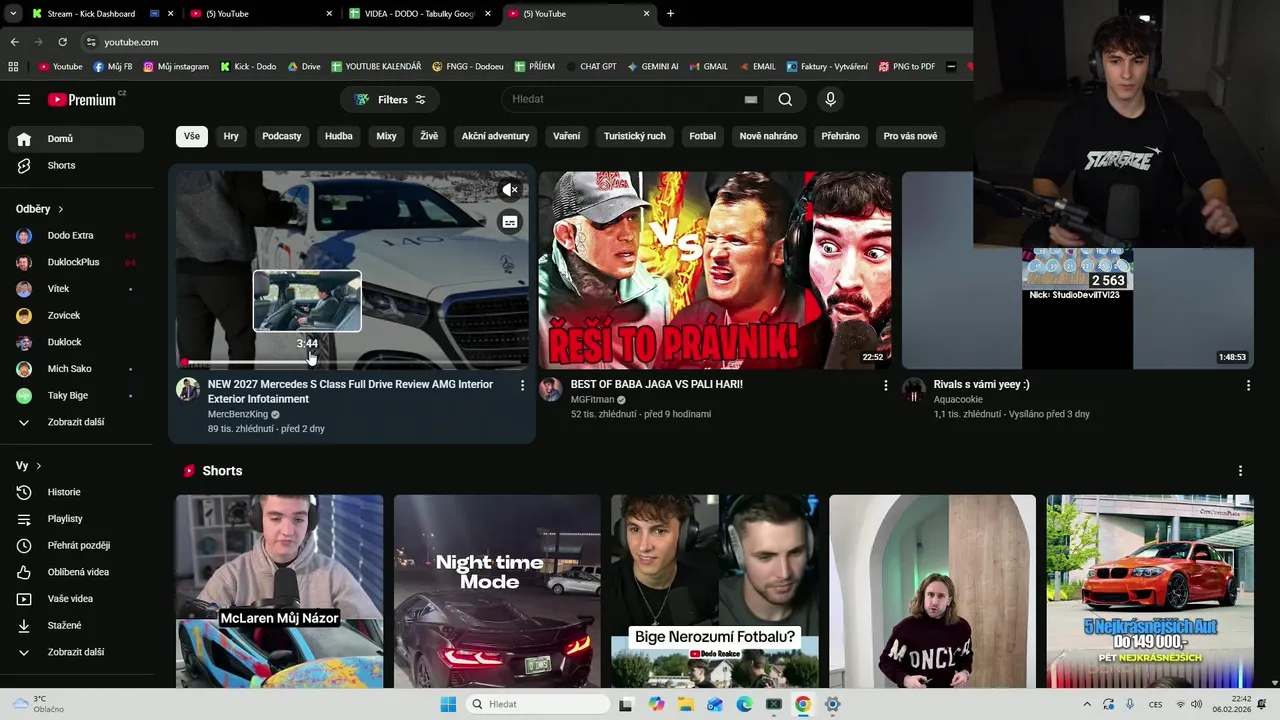
Task: Open Zovicek channel subscription
Action: tap(76, 315)
